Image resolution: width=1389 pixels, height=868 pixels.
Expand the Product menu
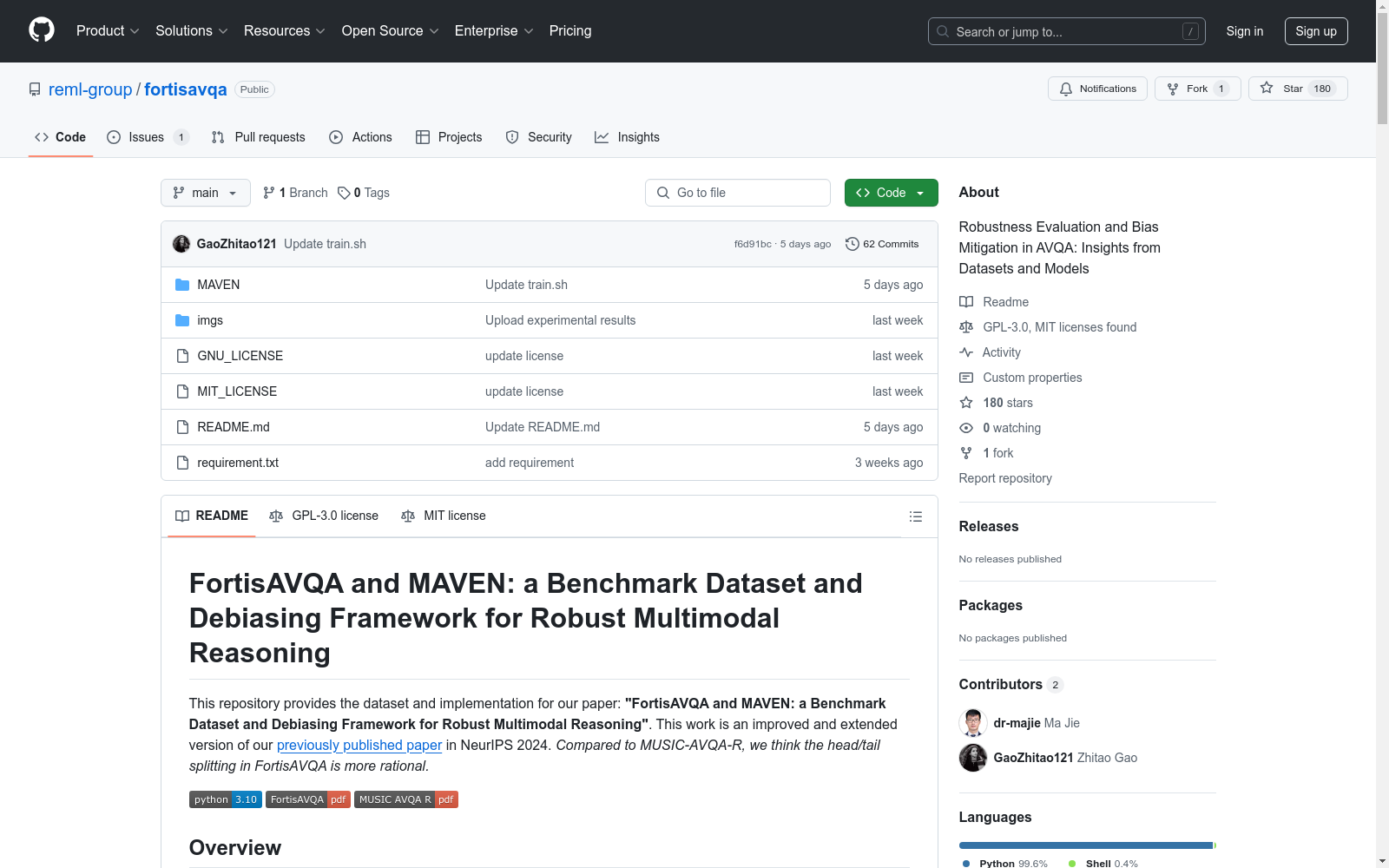click(x=108, y=30)
